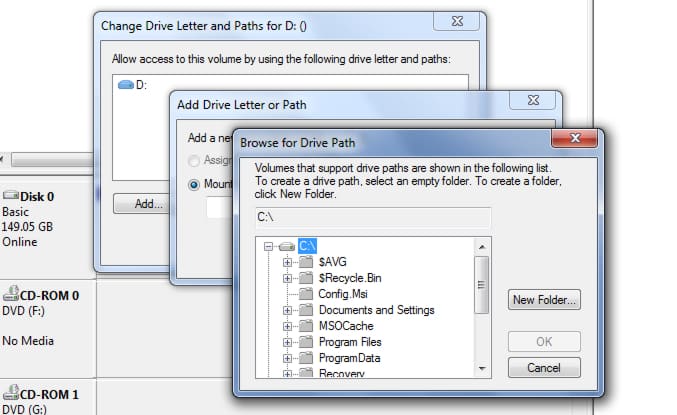Select the ProgramData folder in tree
Screen dimensions: 677x415
(x=349, y=358)
